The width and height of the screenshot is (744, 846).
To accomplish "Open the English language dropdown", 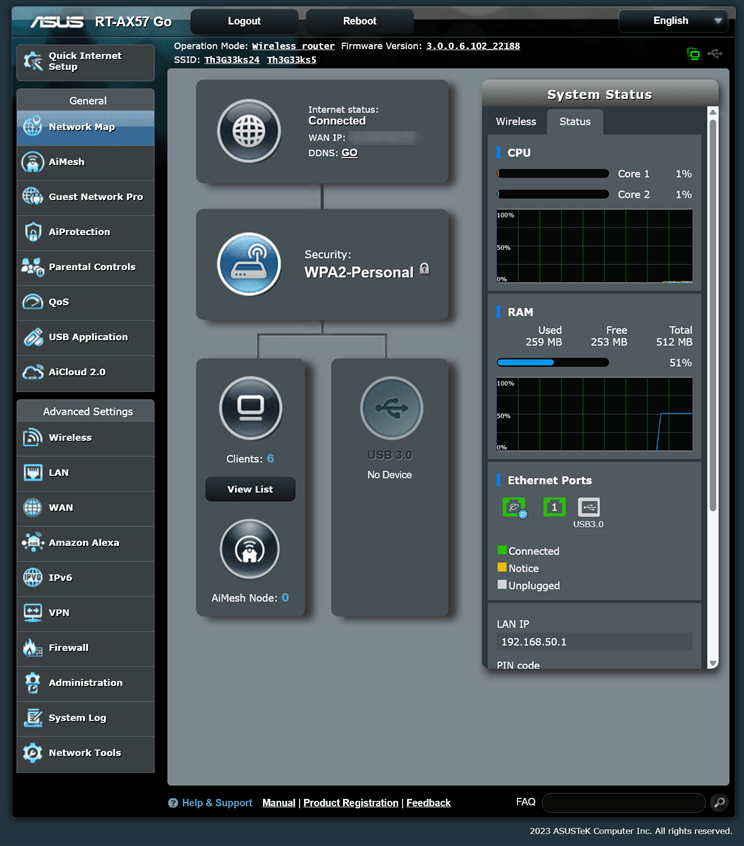I will click(672, 20).
